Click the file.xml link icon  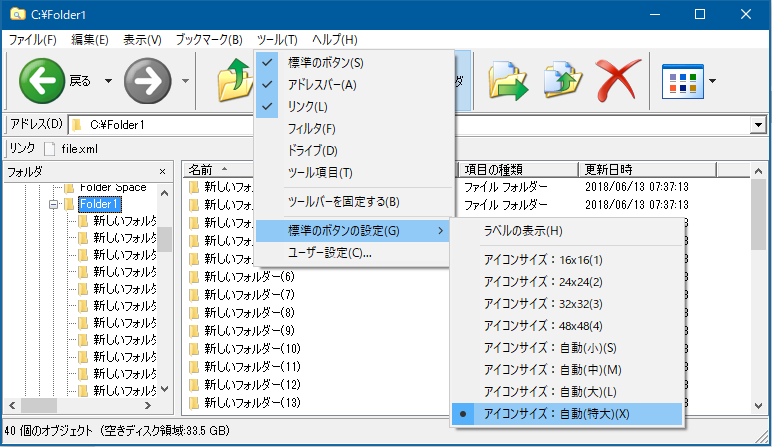point(50,148)
